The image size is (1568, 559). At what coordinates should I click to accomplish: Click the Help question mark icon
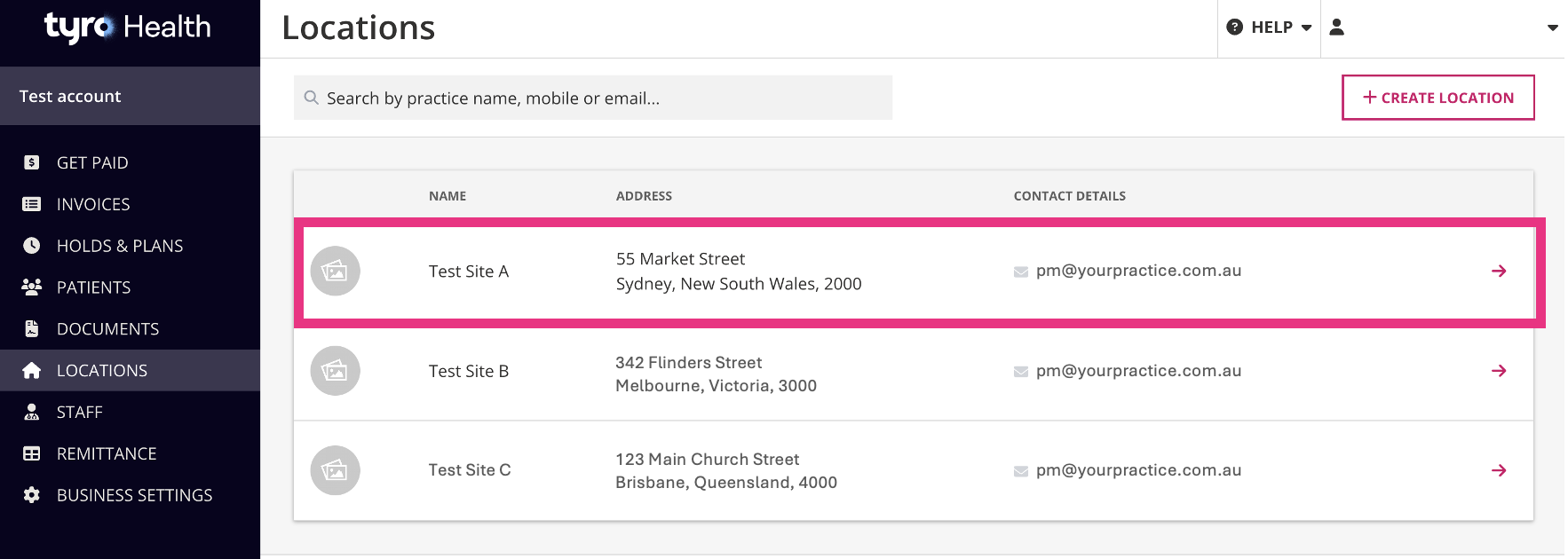click(x=1234, y=28)
